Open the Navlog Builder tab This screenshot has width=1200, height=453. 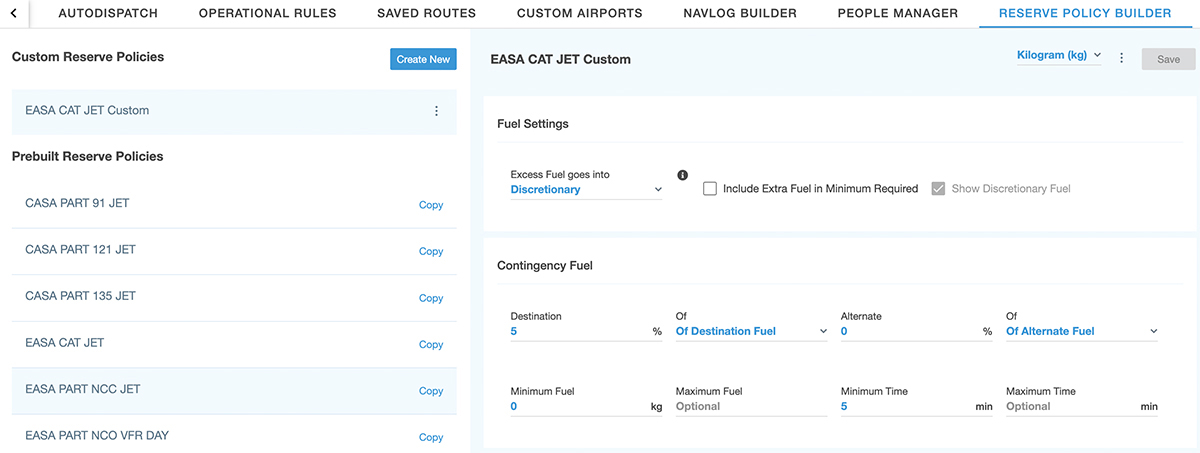[739, 14]
